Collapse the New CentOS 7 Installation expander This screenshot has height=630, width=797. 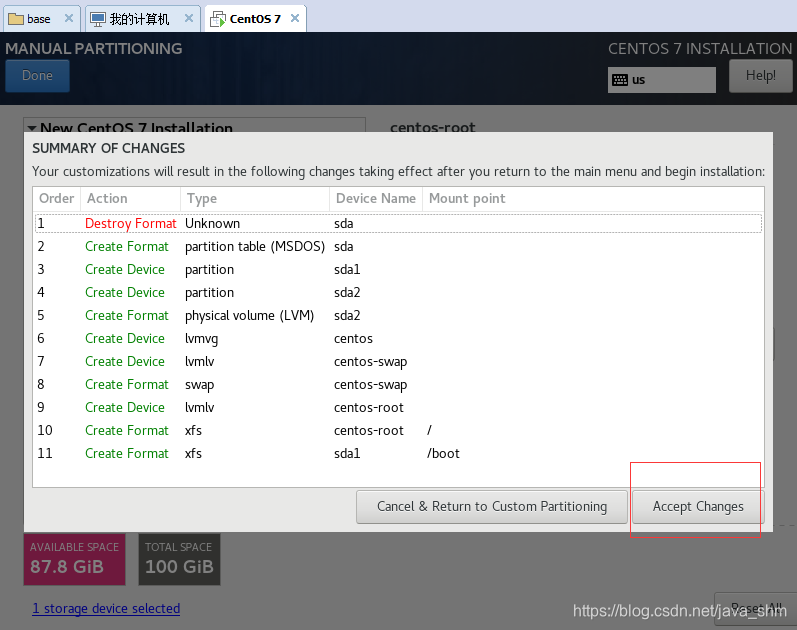point(32,128)
